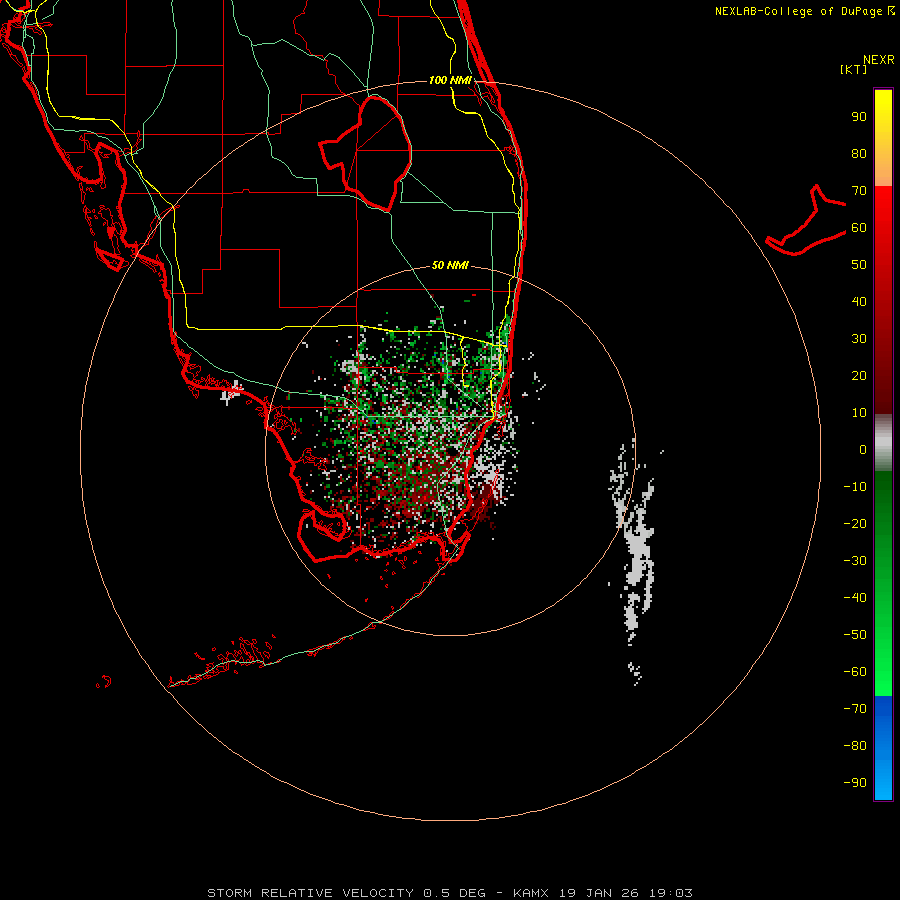Select the 0 knot scale label

click(863, 450)
